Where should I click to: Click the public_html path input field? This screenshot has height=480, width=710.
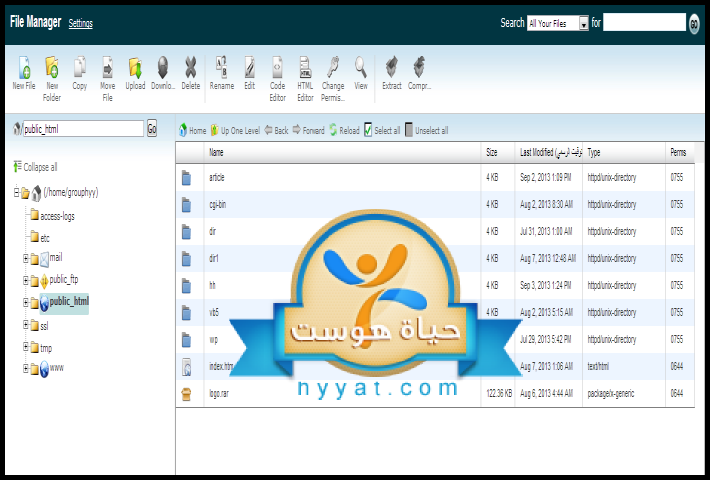(83, 129)
